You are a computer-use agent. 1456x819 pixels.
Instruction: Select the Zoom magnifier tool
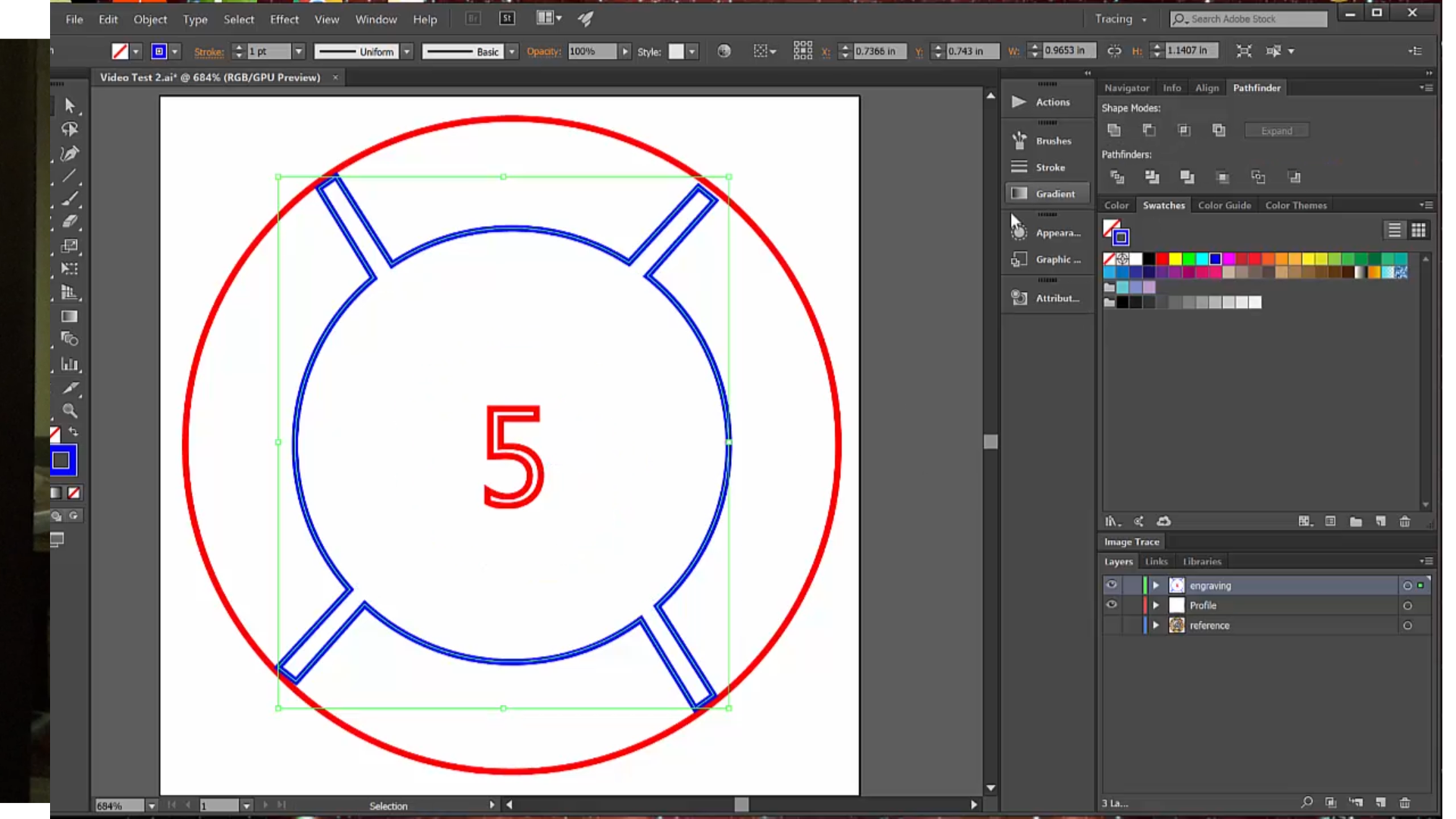click(x=70, y=411)
